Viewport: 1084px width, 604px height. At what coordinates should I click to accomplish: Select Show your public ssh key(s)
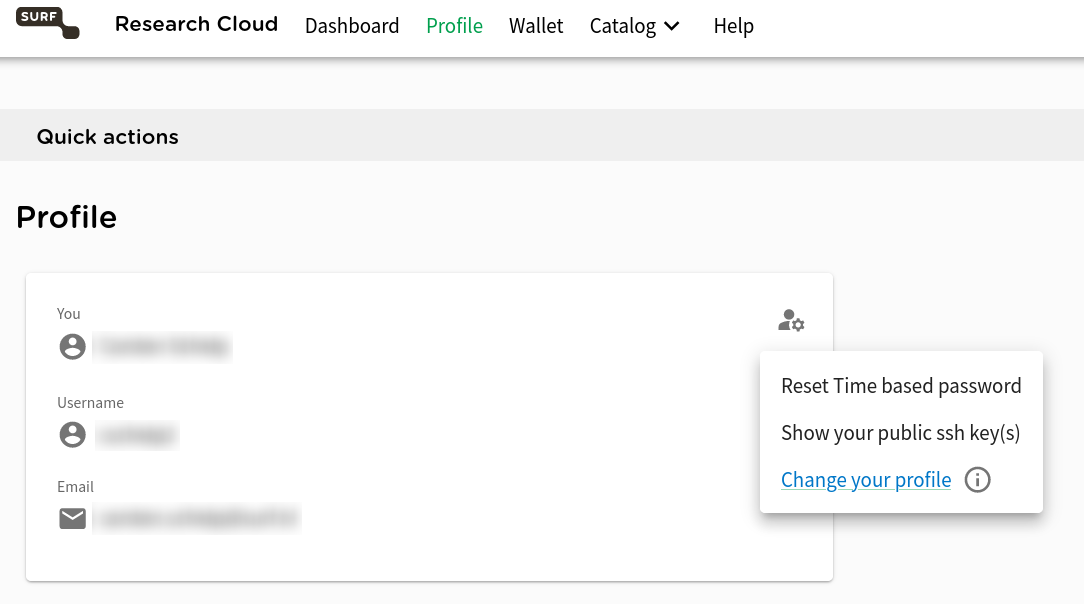[901, 433]
